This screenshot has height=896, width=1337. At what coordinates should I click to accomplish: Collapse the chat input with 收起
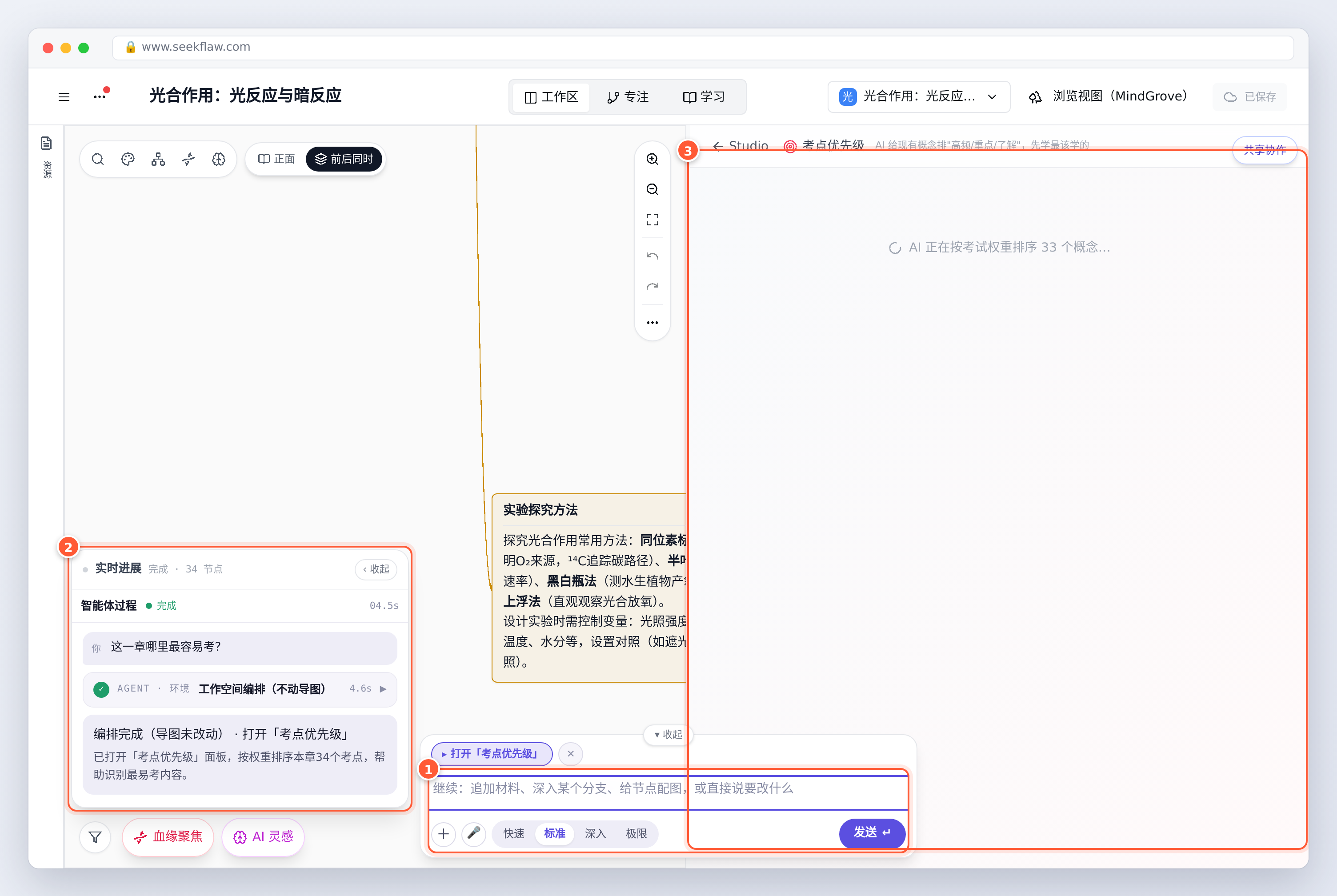tap(668, 734)
